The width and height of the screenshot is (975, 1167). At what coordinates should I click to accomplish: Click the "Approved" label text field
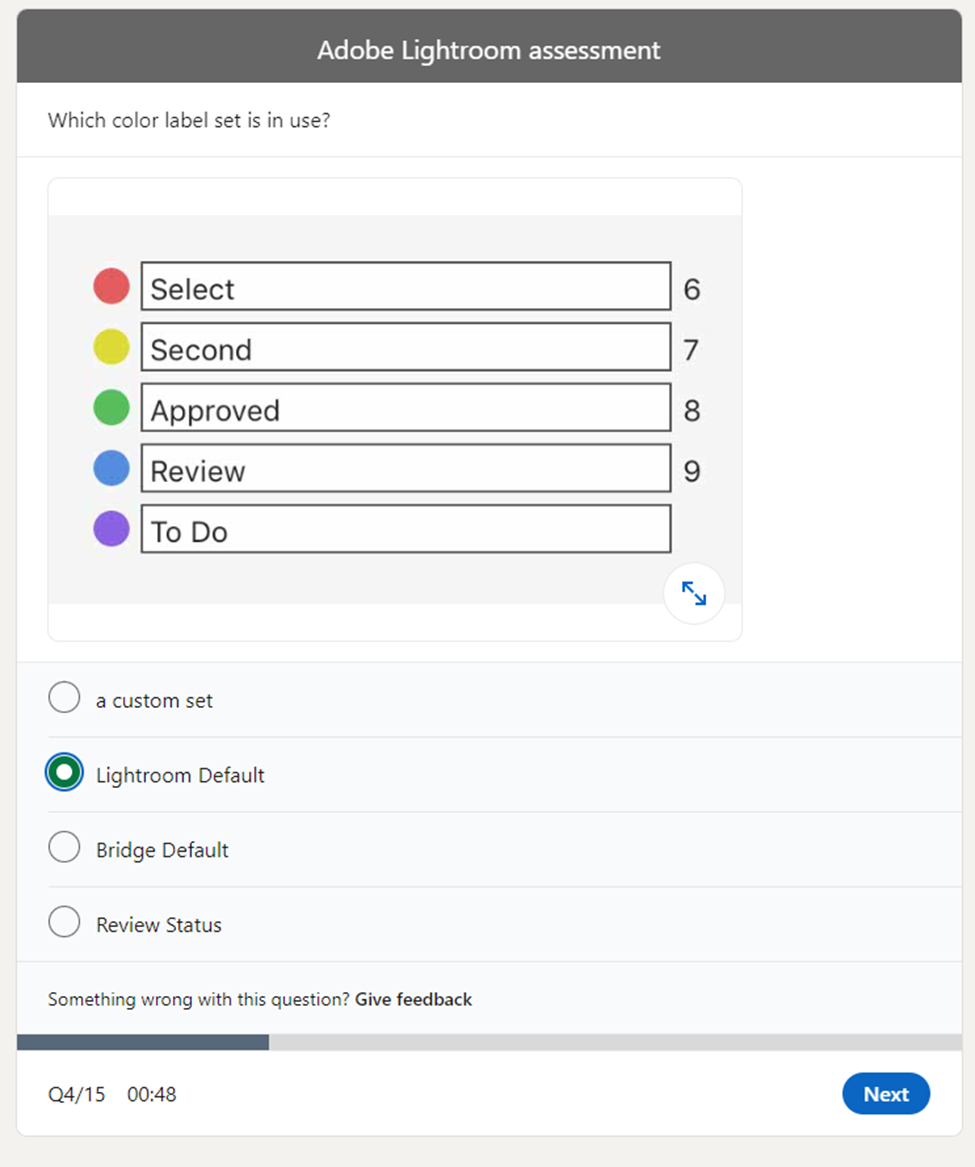405,408
